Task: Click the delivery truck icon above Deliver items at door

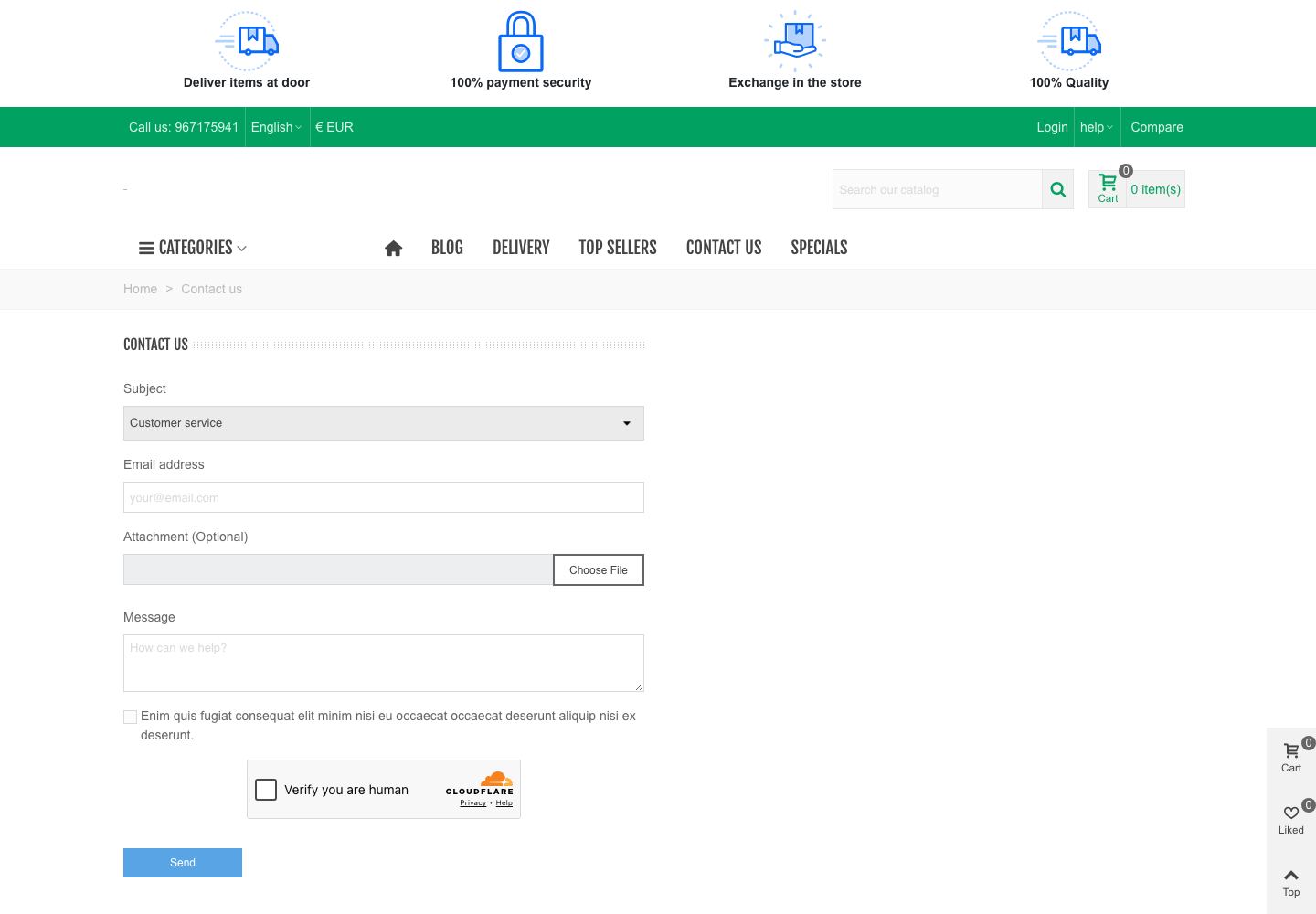Action: tap(247, 41)
